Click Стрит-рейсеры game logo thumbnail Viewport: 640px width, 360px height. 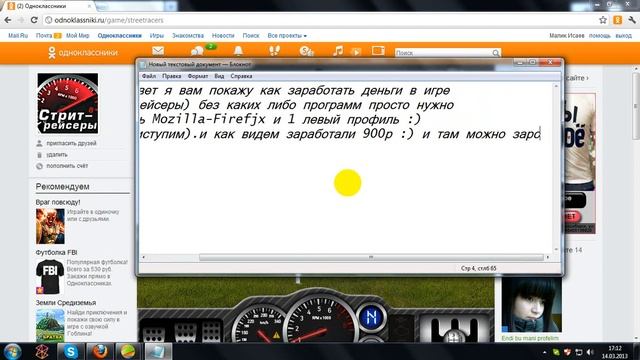(x=68, y=103)
